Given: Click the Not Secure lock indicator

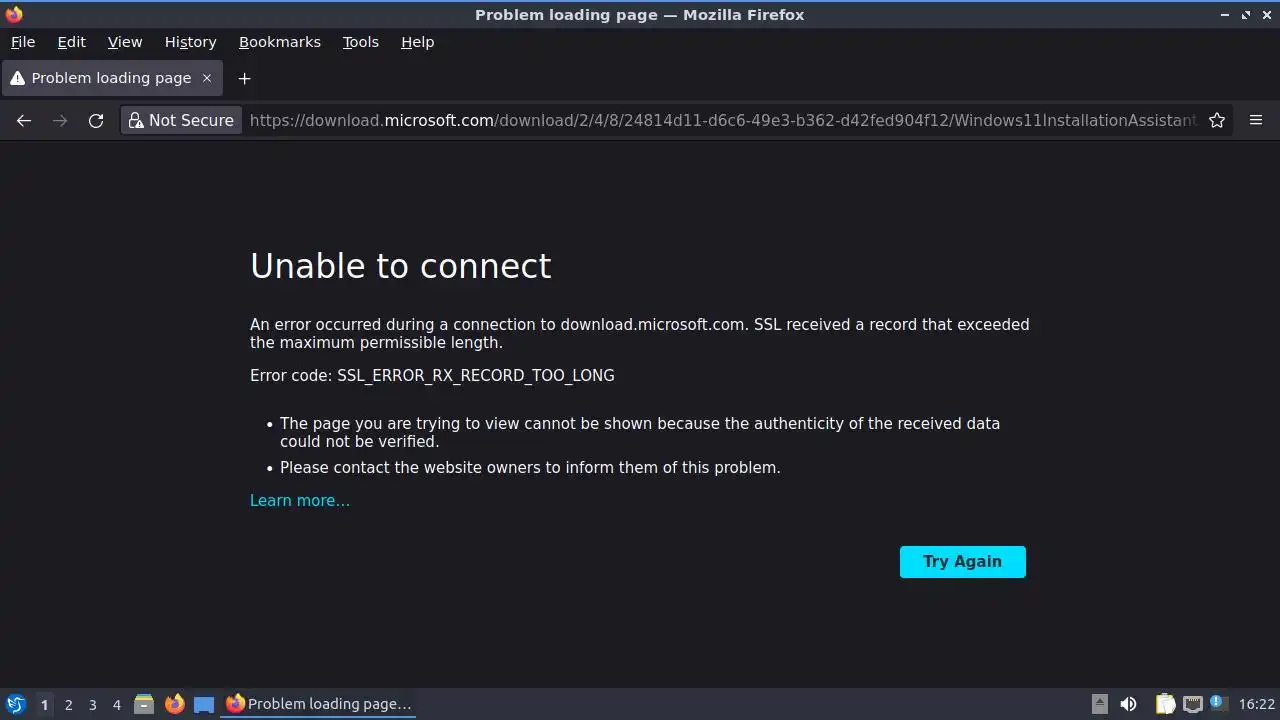Looking at the screenshot, I should click(x=181, y=120).
